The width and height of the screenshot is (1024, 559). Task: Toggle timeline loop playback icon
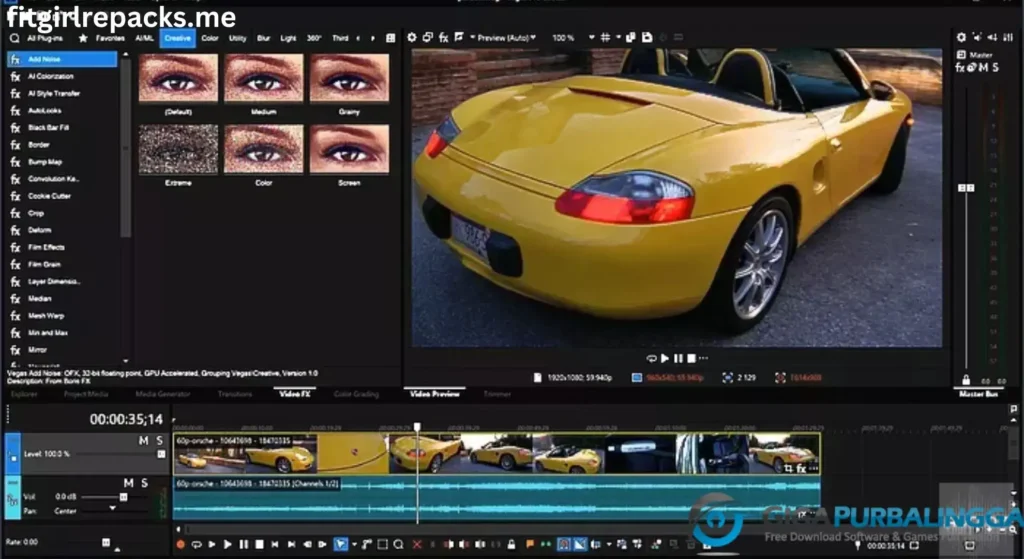(x=197, y=544)
